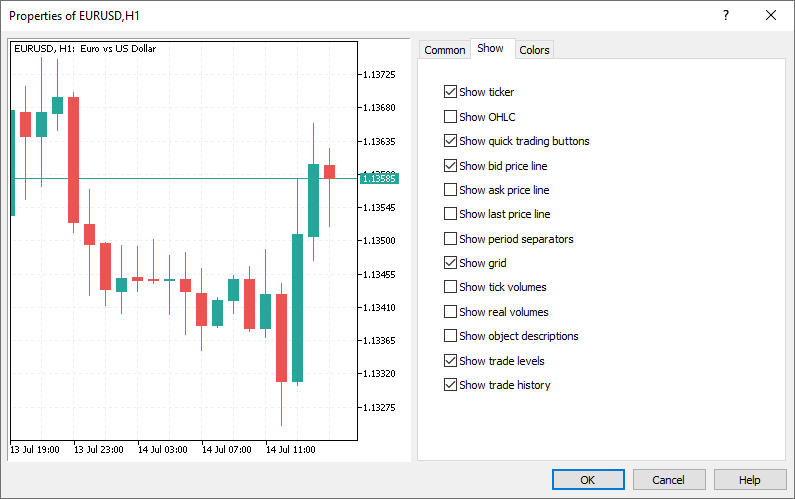Open the Colors tab
The height and width of the screenshot is (499, 795).
pos(534,50)
